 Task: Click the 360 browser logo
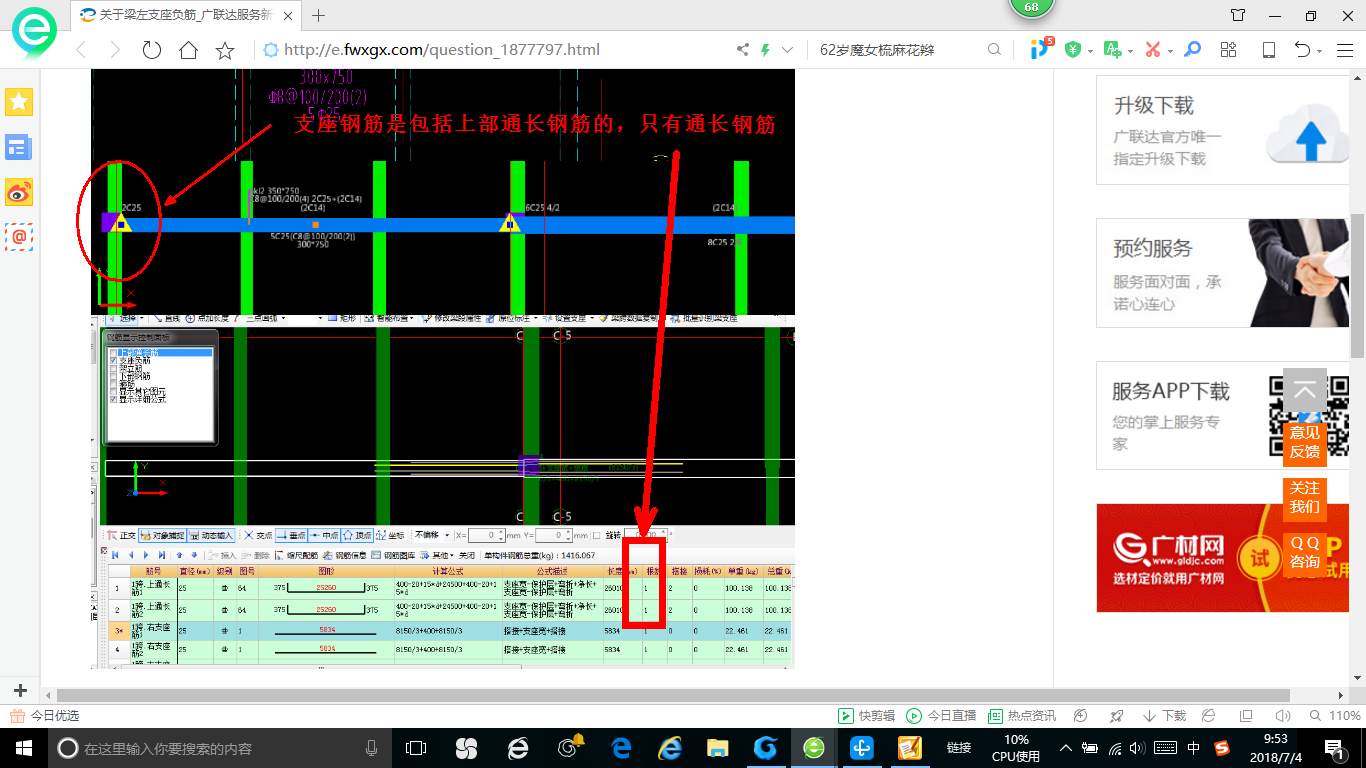pos(33,34)
